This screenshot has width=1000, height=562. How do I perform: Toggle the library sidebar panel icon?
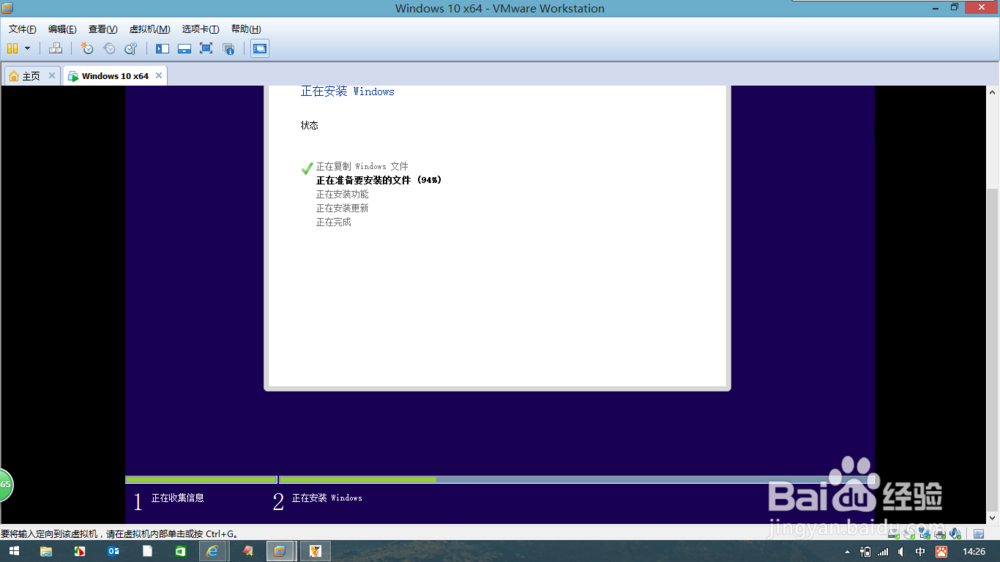click(163, 48)
